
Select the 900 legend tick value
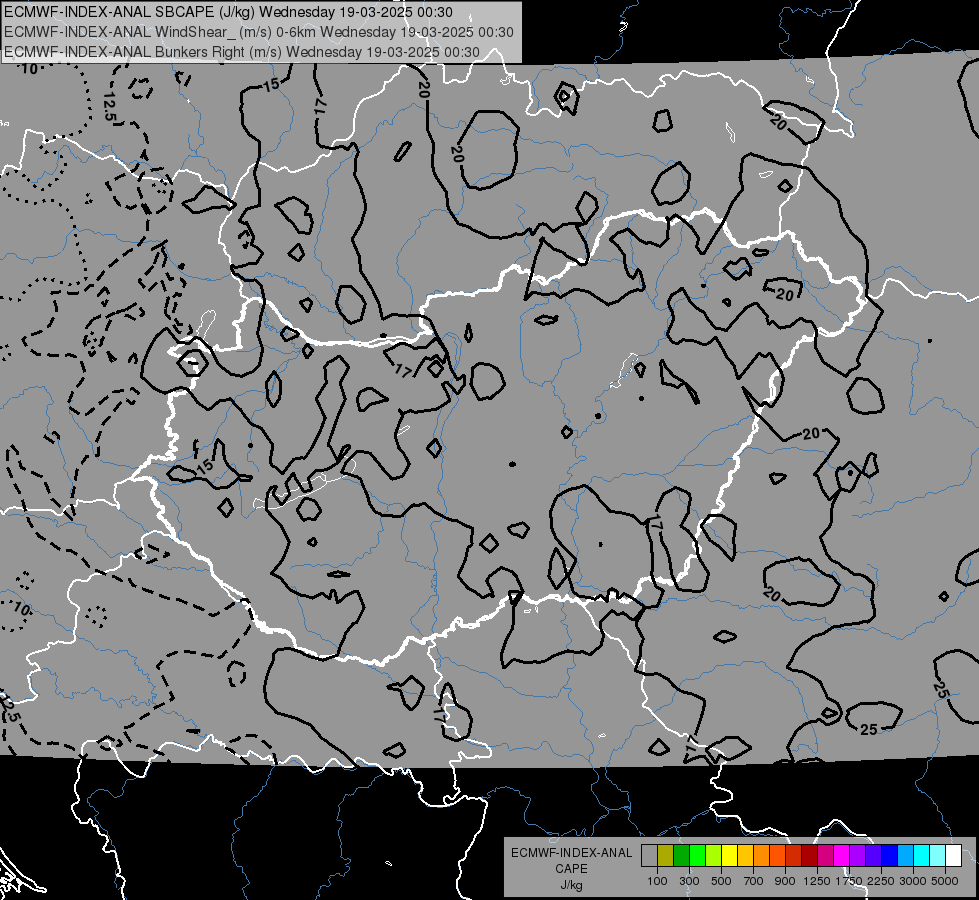(x=785, y=881)
